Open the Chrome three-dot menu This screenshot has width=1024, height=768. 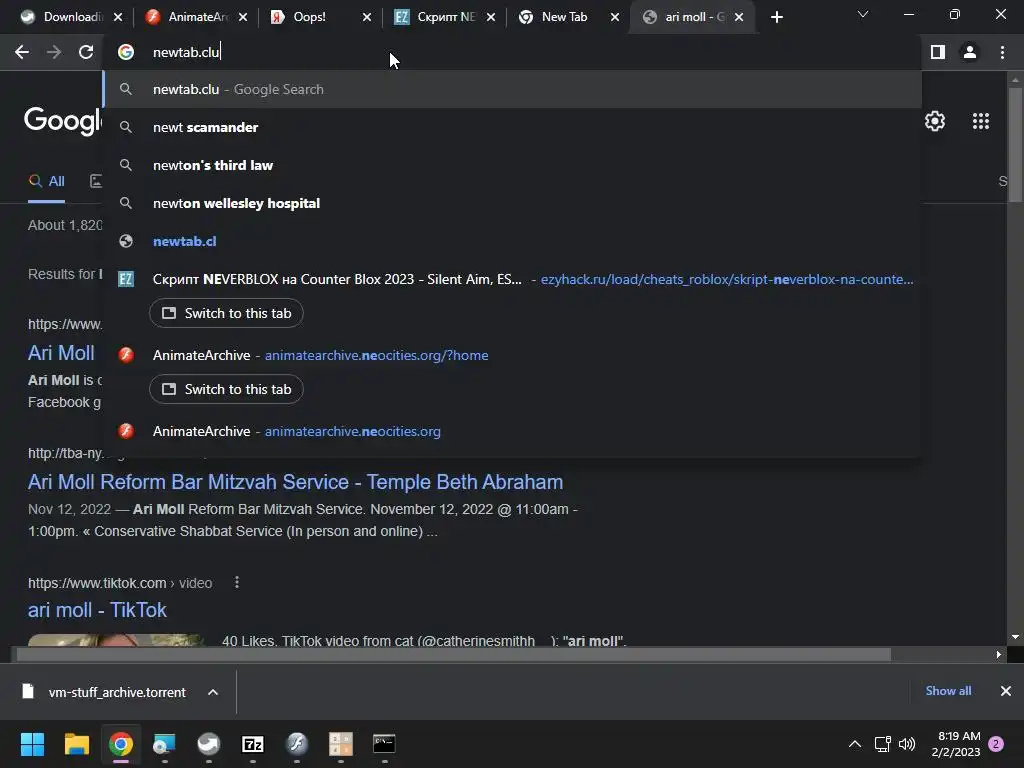click(1002, 52)
